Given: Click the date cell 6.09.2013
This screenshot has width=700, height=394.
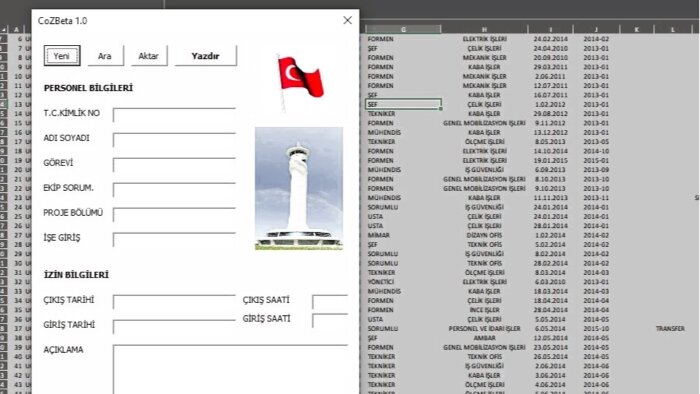Looking at the screenshot, I should (x=550, y=170).
